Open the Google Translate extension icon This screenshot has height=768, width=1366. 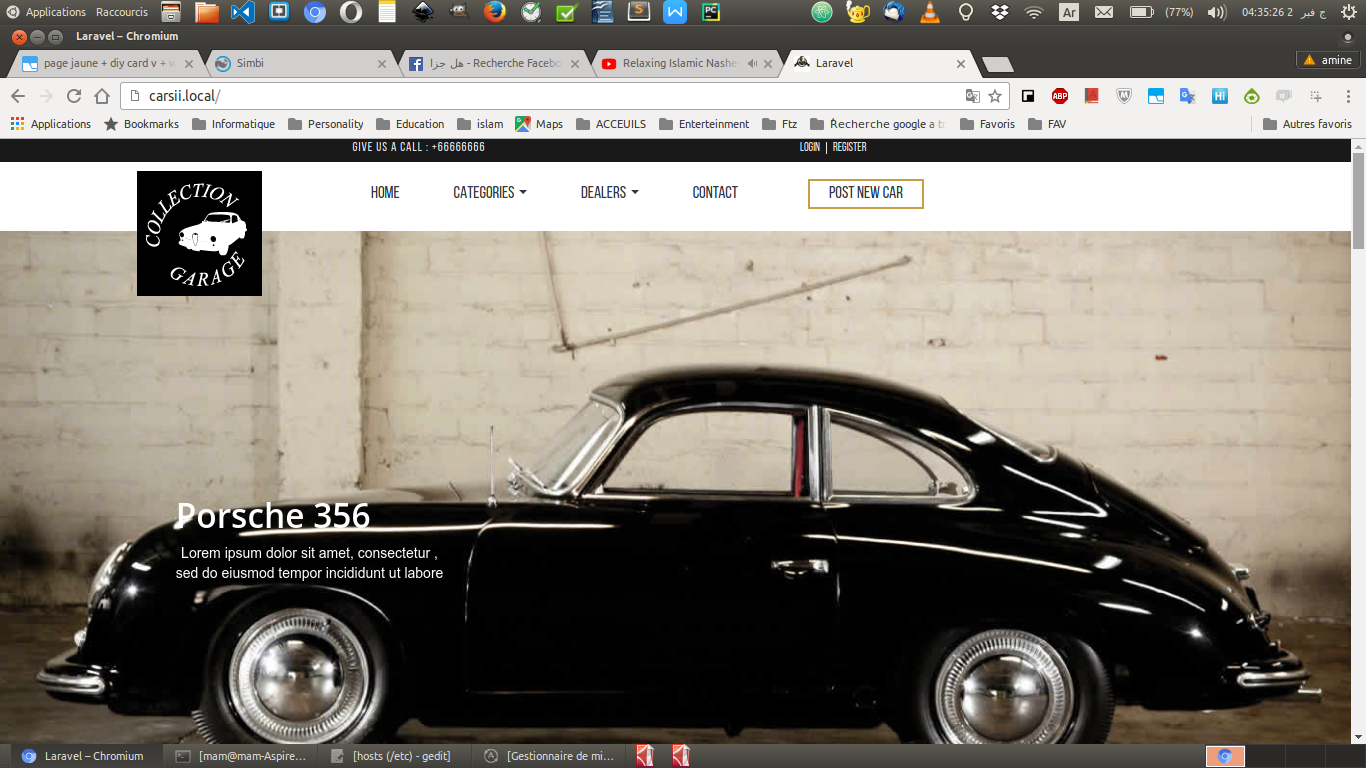[1187, 96]
